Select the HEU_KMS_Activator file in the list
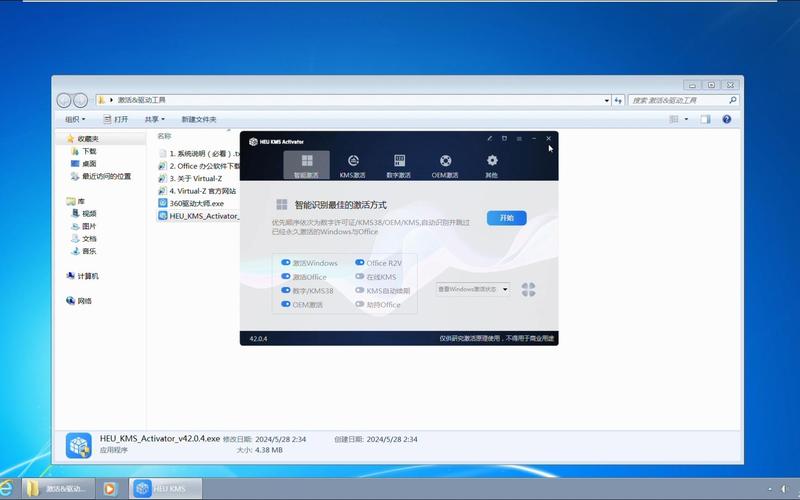 pos(199,216)
